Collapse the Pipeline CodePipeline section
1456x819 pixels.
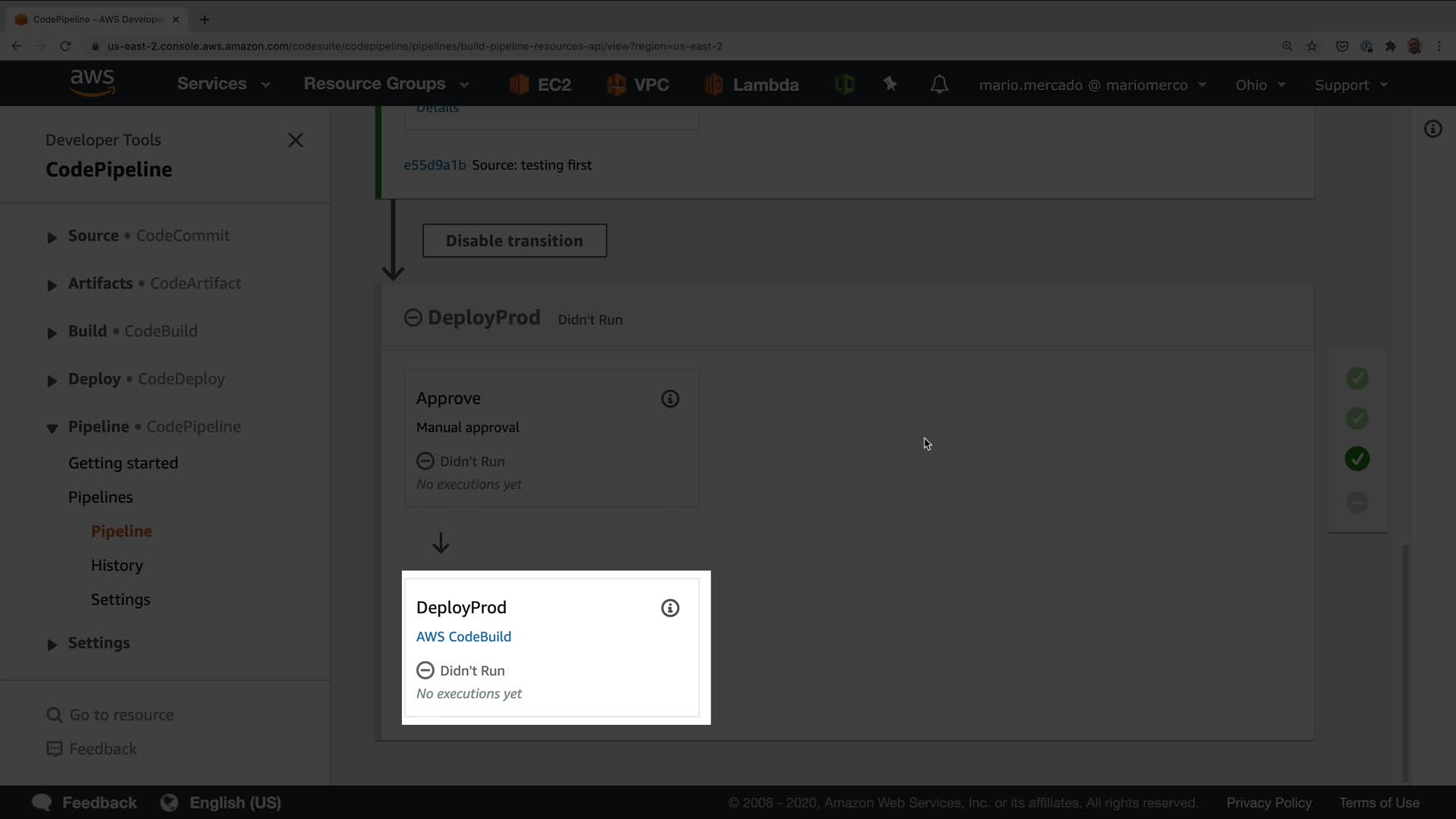[x=52, y=428]
